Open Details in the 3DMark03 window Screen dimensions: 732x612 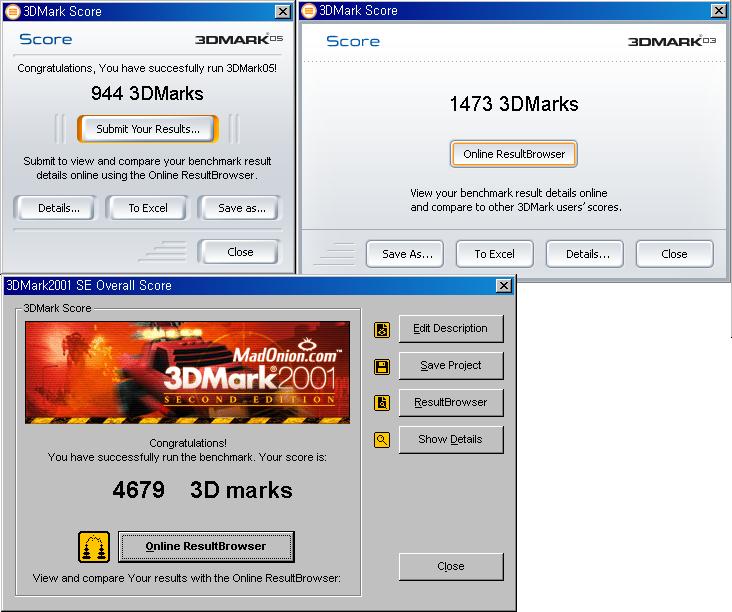pos(585,254)
